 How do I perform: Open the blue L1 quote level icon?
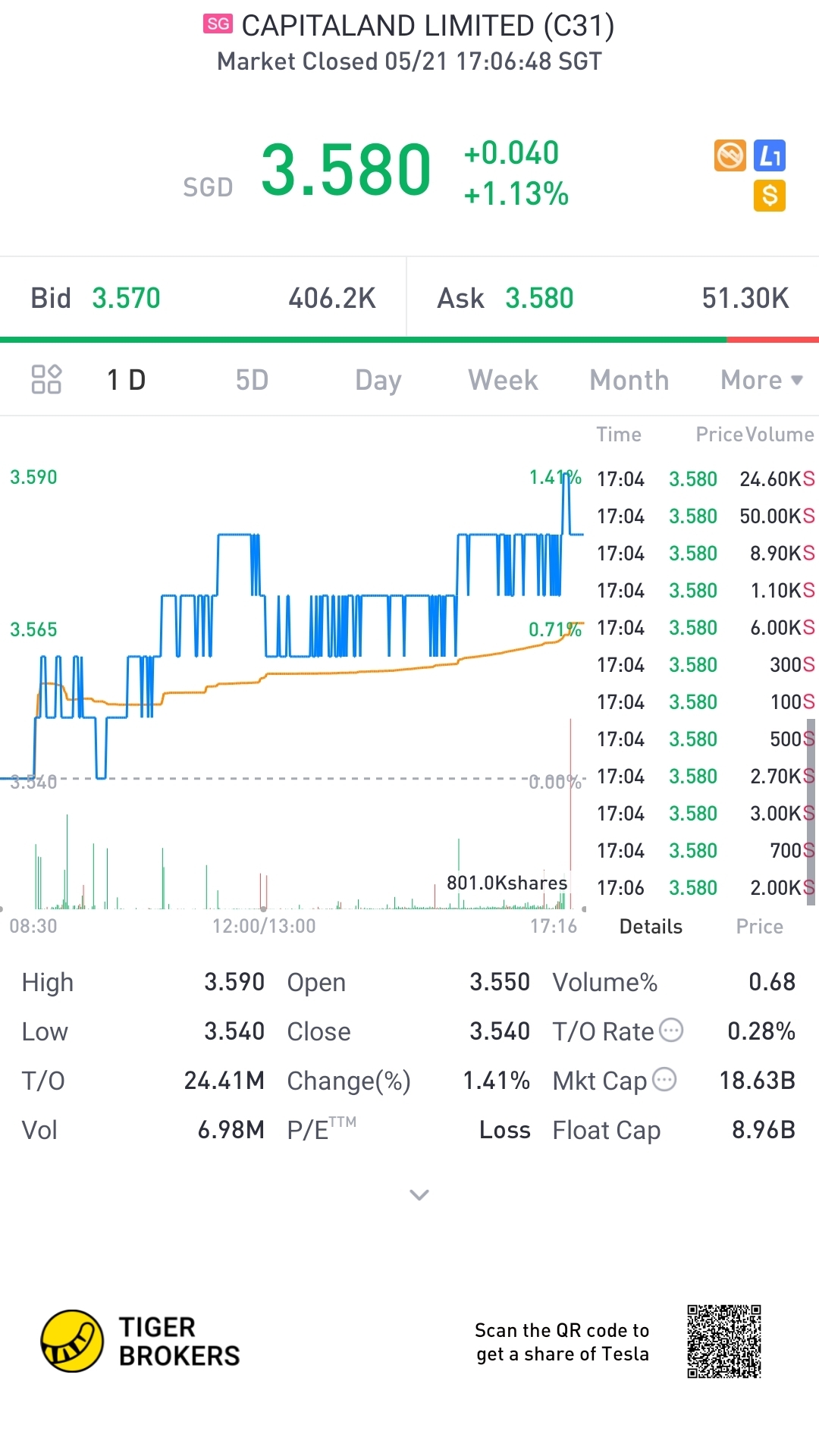[770, 155]
